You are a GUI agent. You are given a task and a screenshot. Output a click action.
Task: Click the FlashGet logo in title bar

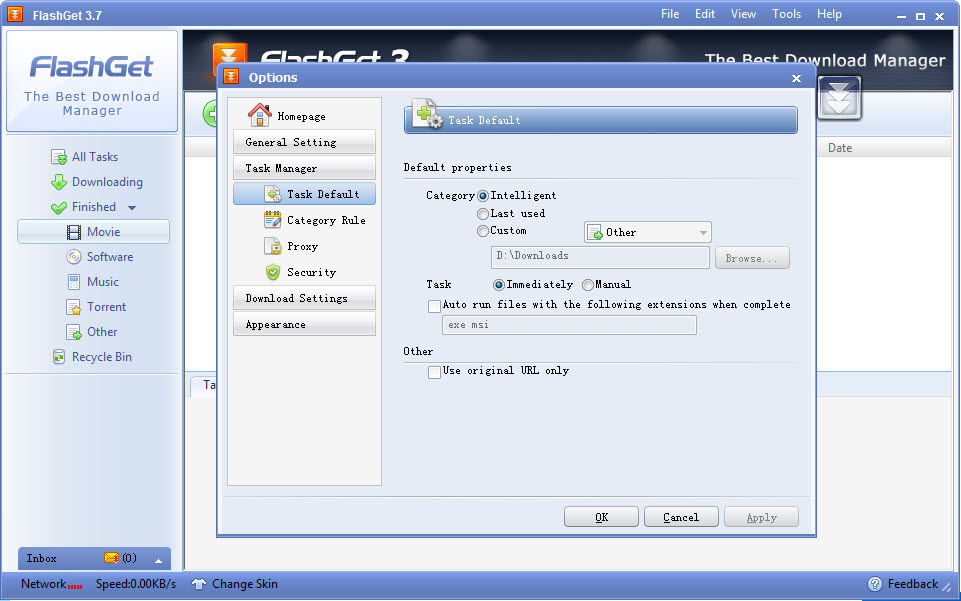tap(15, 14)
